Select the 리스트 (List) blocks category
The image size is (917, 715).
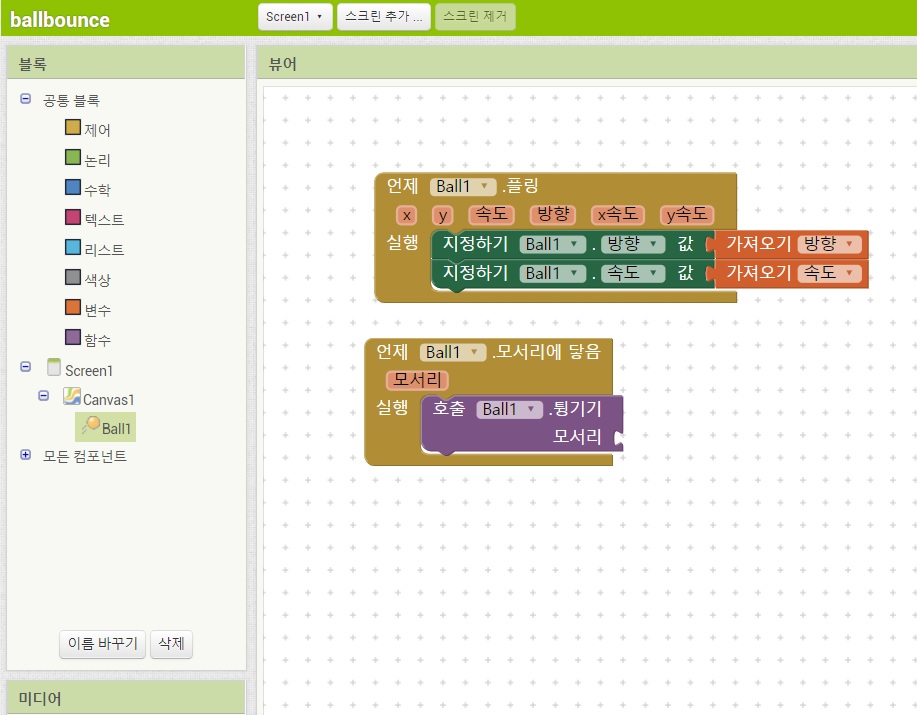click(x=95, y=248)
